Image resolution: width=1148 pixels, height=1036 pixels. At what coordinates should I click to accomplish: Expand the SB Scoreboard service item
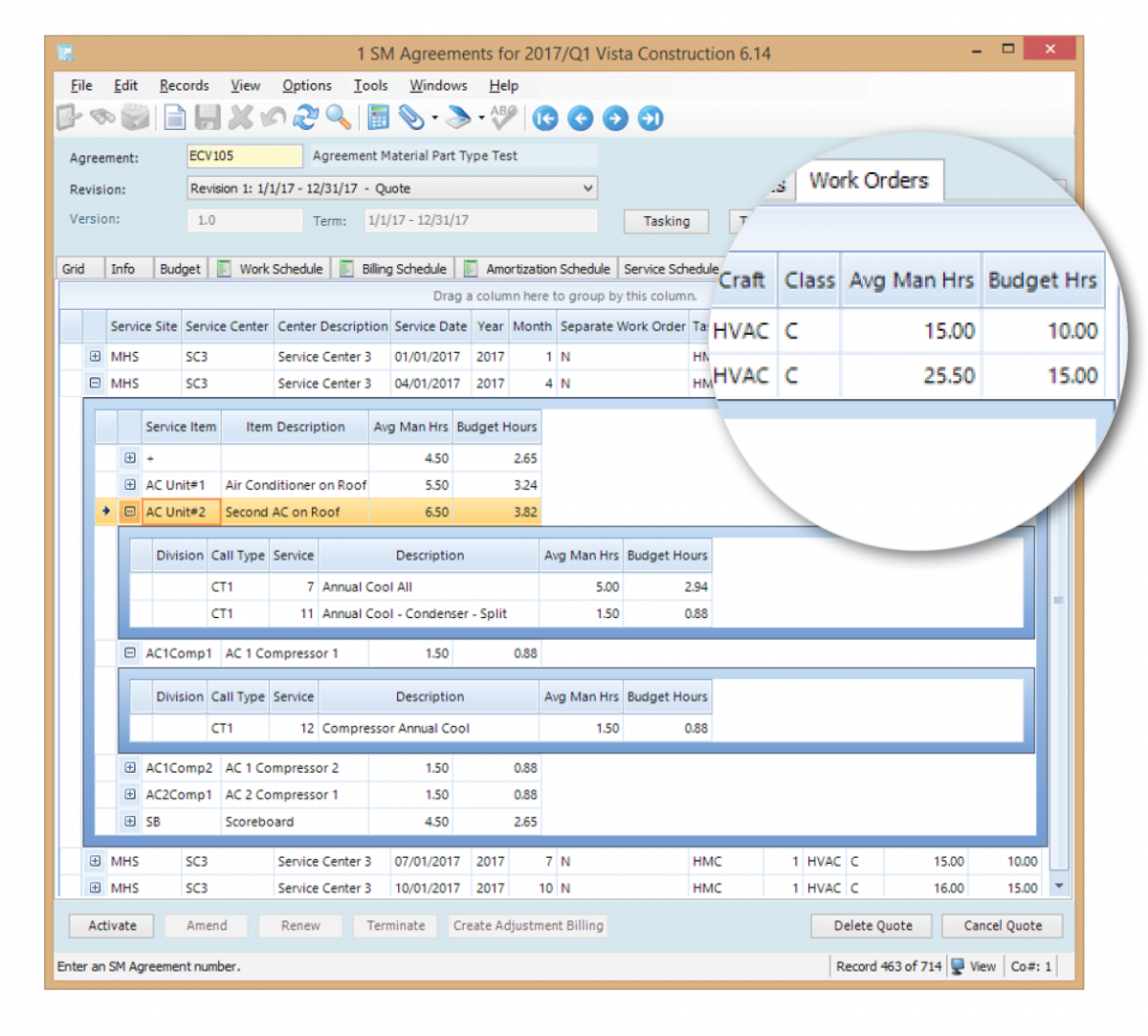pos(130,821)
